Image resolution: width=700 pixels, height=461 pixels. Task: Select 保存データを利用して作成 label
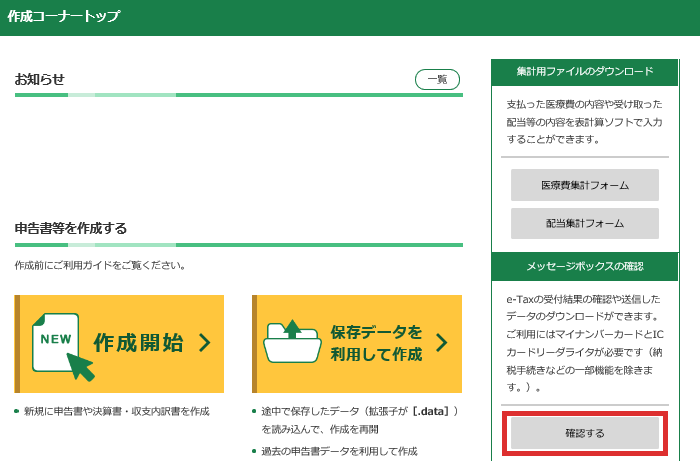pyautogui.click(x=376, y=343)
